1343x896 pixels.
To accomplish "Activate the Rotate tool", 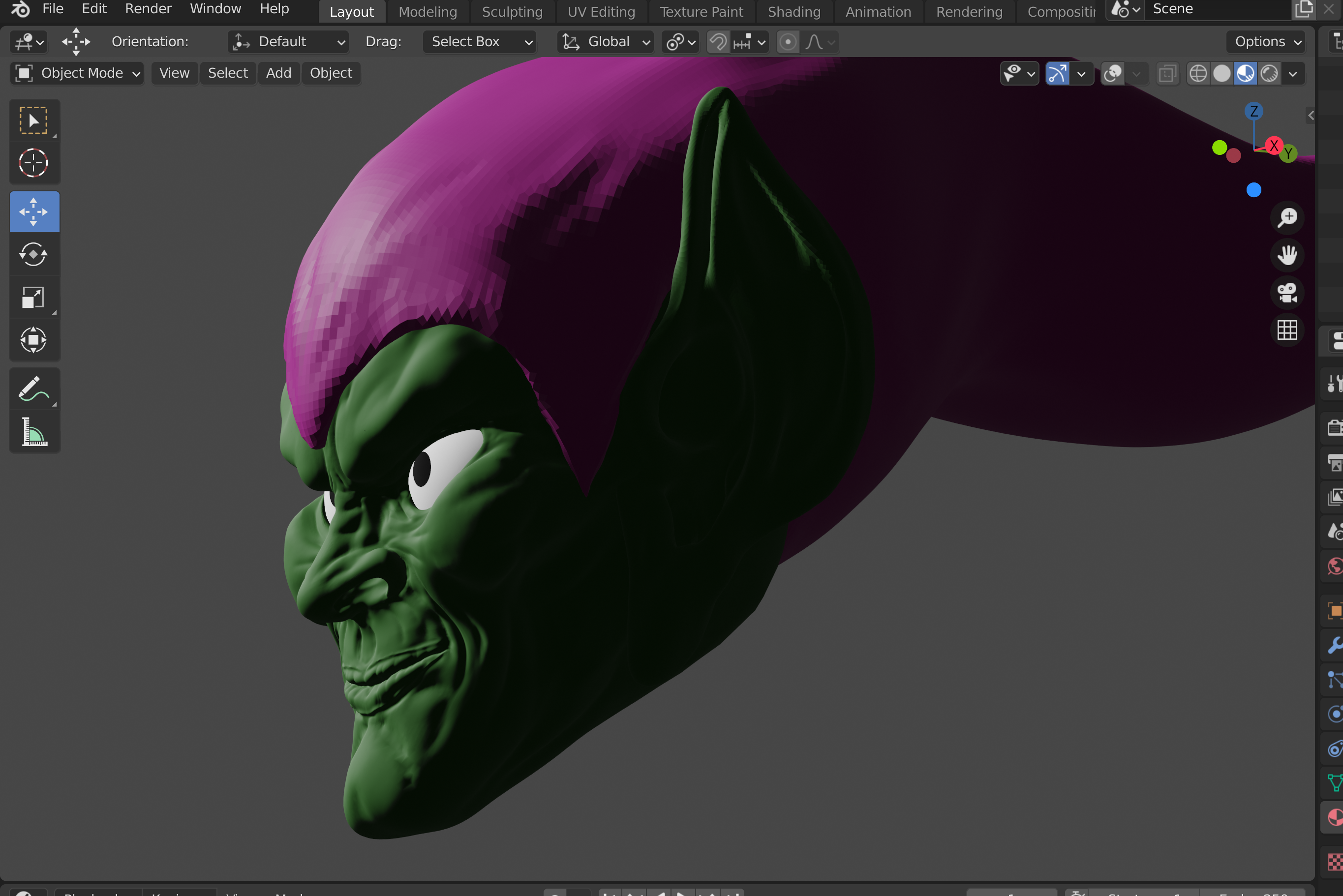I will point(33,254).
